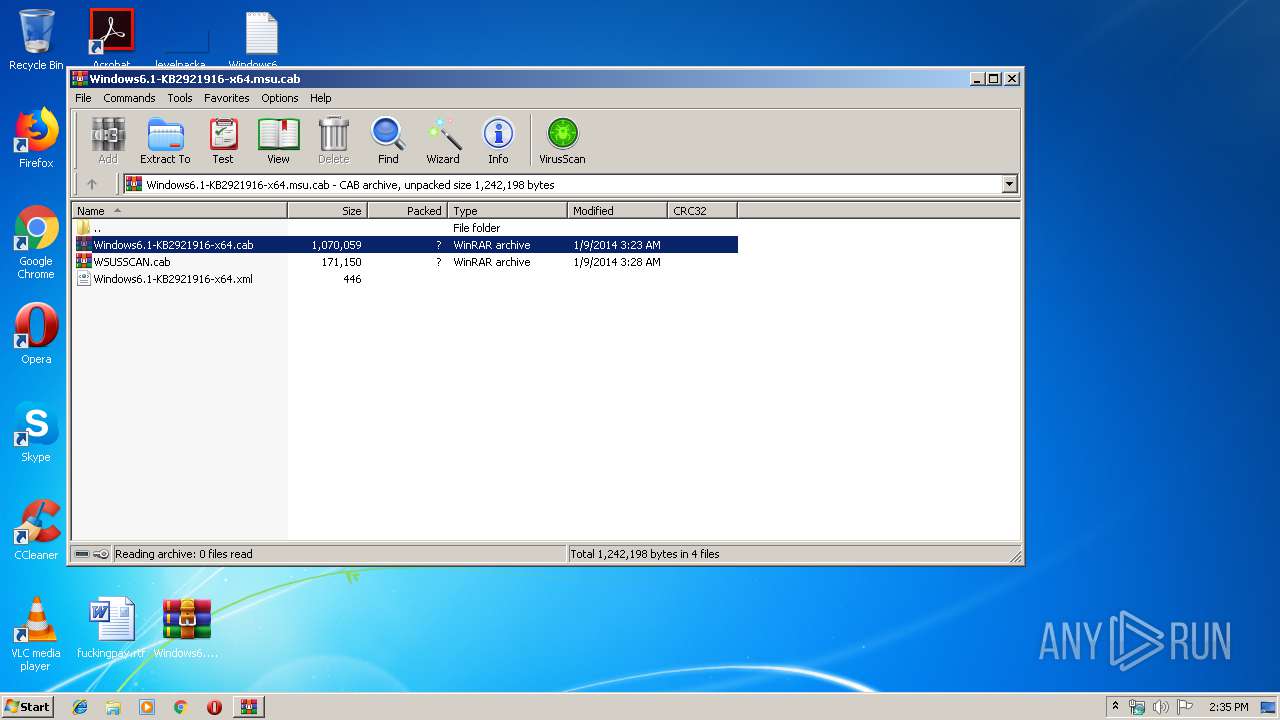Click the network tray icon

pyautogui.click(x=1137, y=707)
